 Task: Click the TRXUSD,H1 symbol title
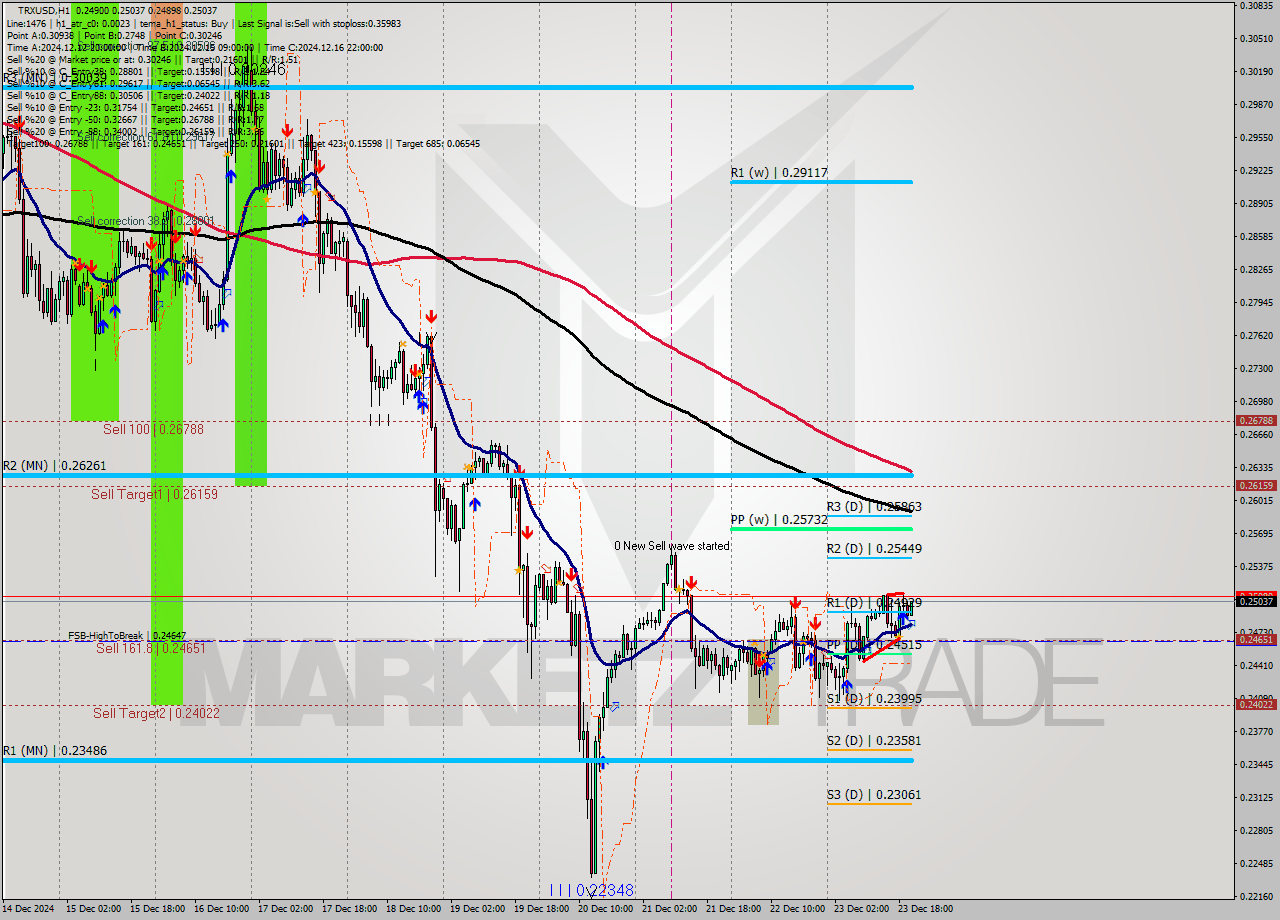[44, 10]
